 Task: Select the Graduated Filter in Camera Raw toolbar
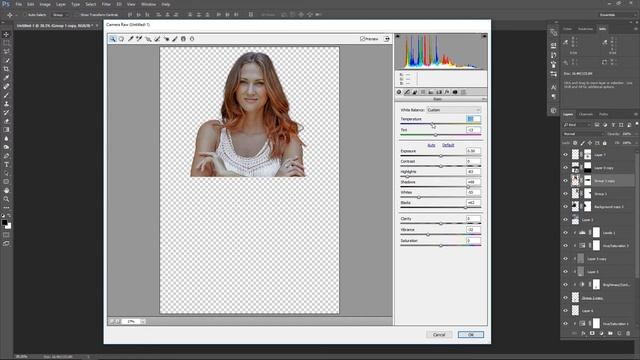point(183,39)
